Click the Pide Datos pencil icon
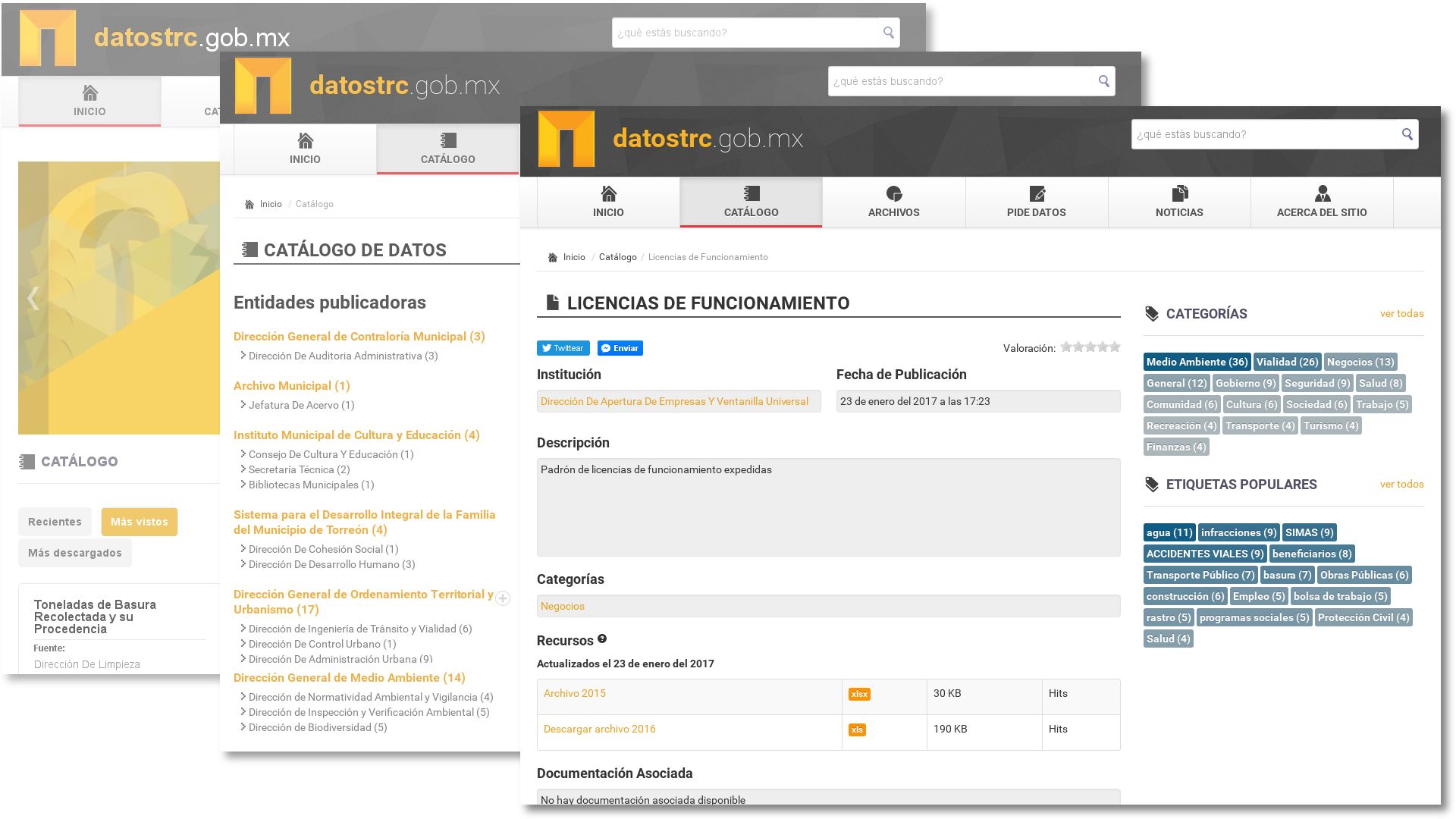 coord(1037,193)
